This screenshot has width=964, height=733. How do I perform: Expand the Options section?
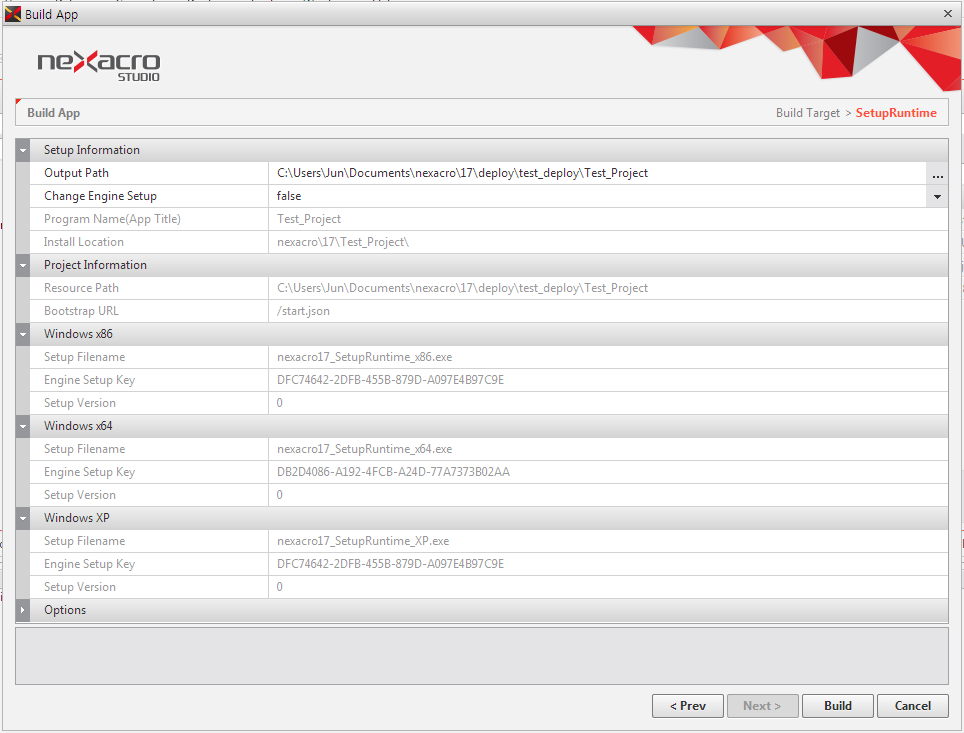(x=23, y=610)
